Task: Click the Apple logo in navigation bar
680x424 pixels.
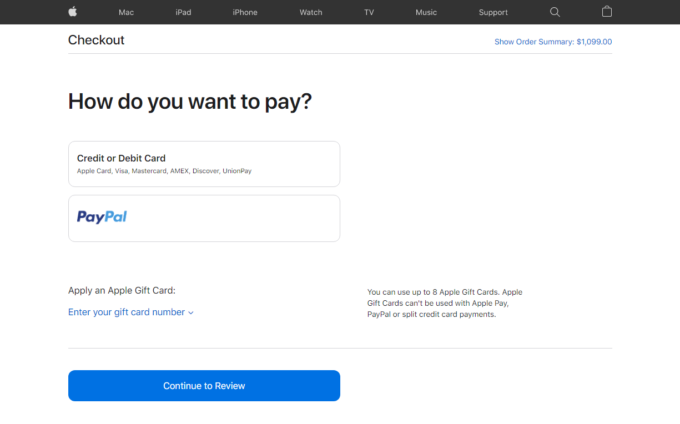Action: click(x=73, y=12)
